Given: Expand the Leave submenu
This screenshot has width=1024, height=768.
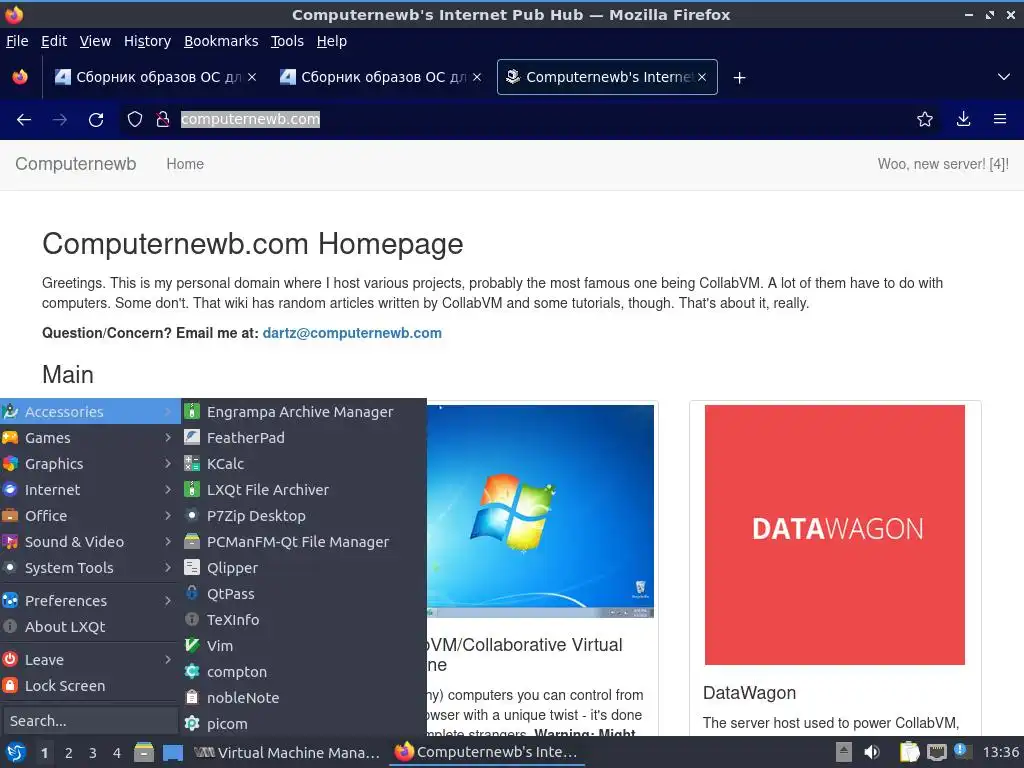Looking at the screenshot, I should click(x=90, y=660).
